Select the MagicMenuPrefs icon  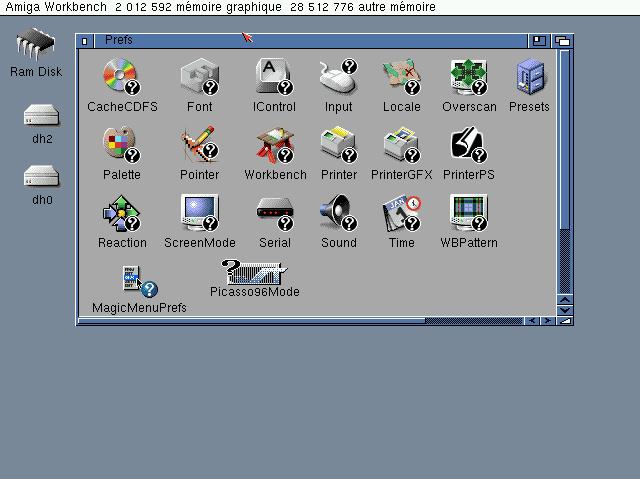[x=140, y=281]
